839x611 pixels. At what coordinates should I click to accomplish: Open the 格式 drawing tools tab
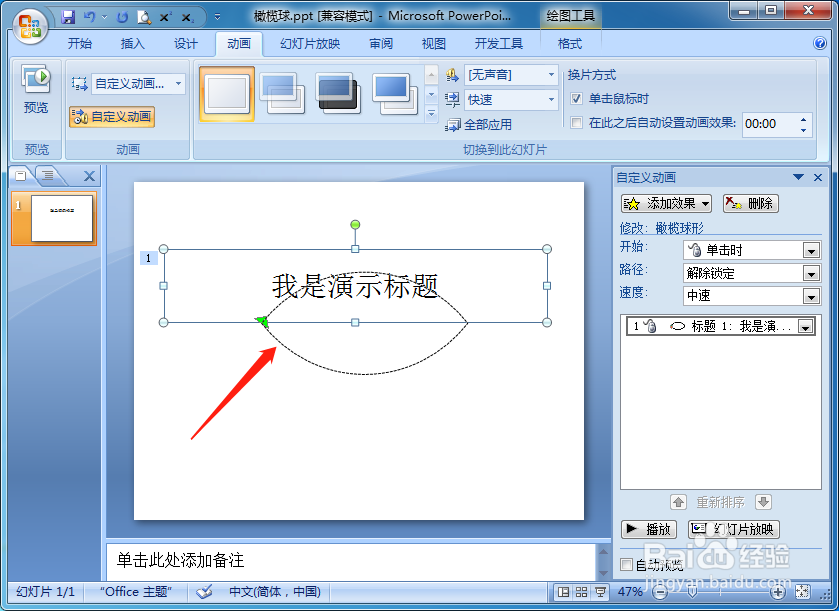[569, 44]
